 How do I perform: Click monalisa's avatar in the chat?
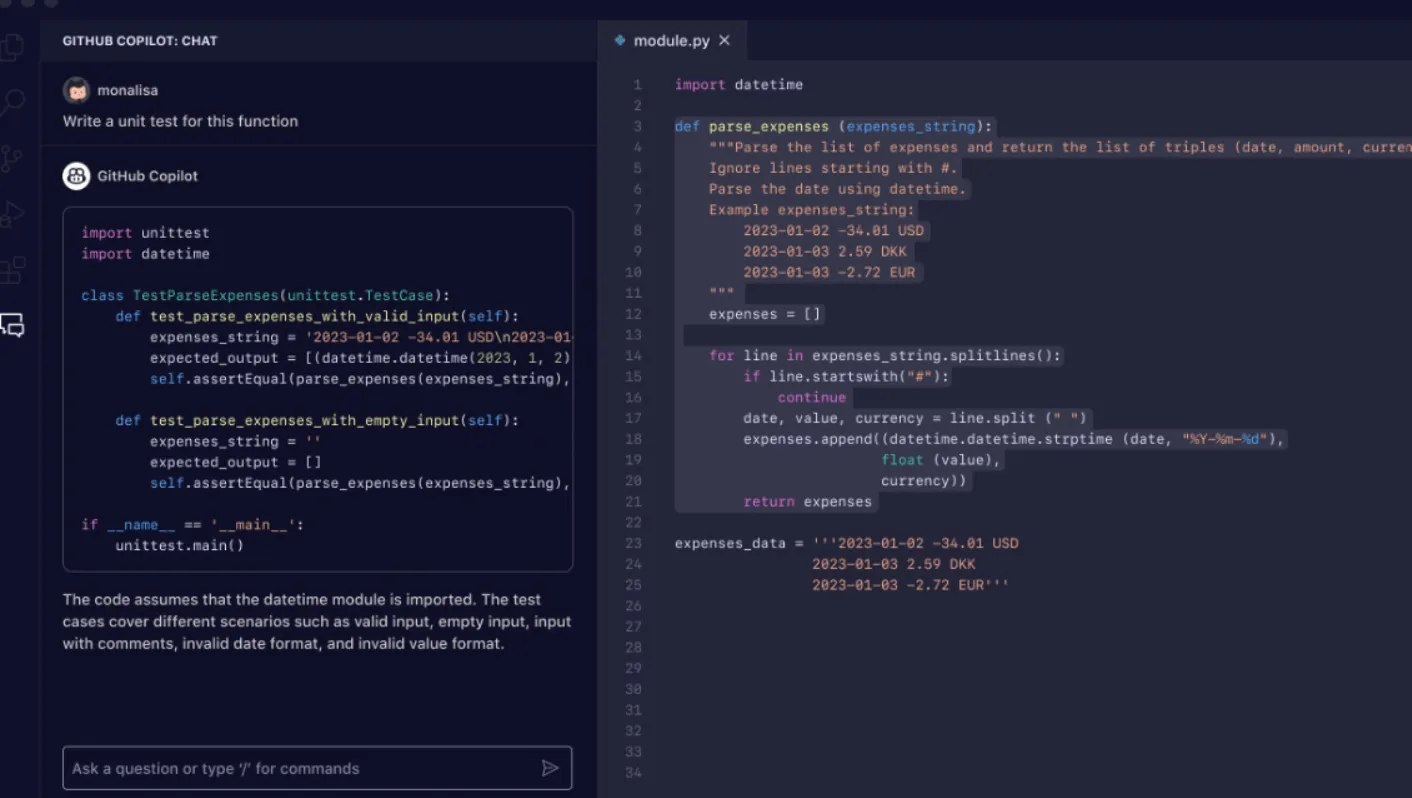[x=76, y=90]
